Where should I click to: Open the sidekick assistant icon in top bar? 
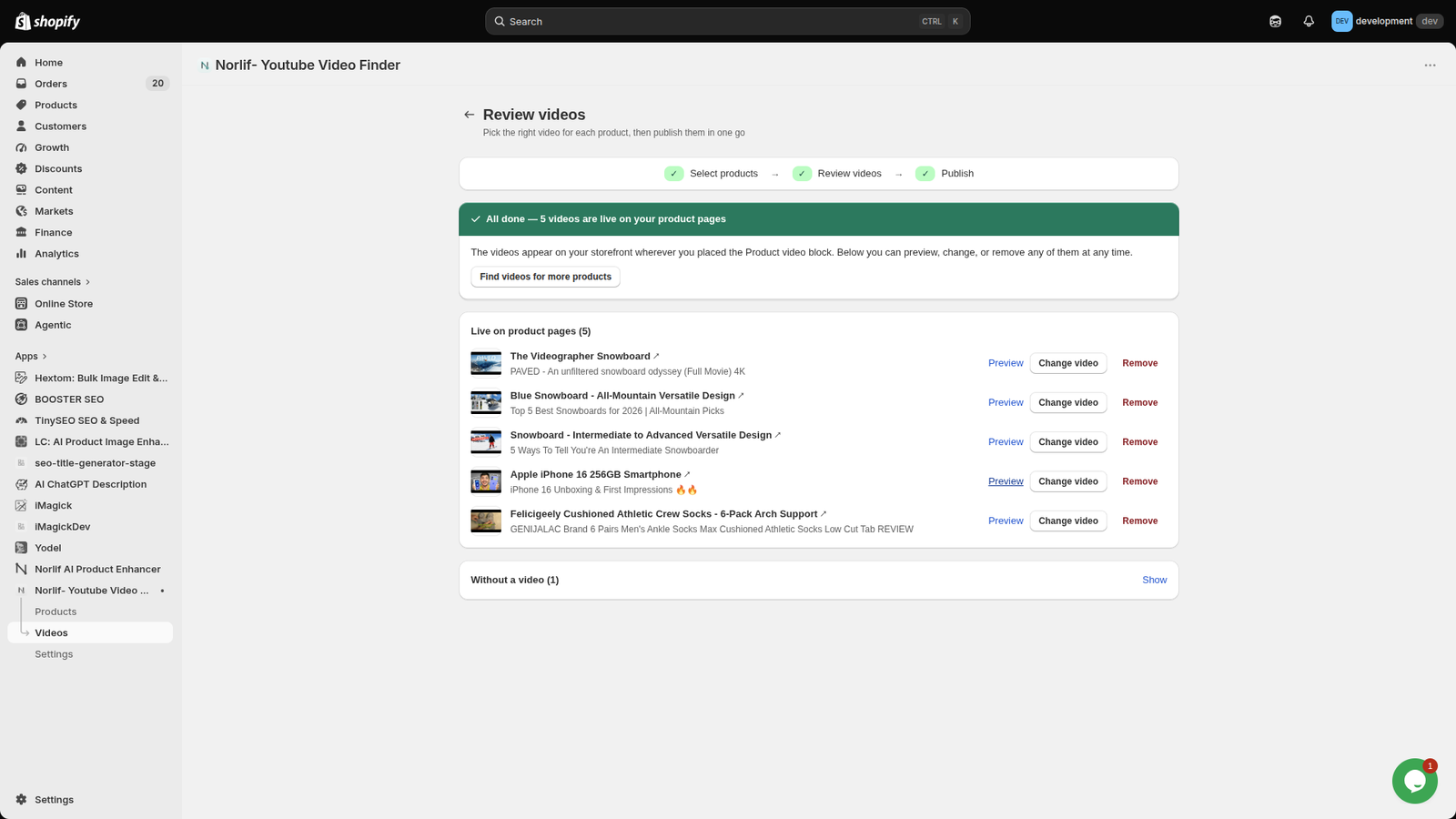tap(1275, 21)
